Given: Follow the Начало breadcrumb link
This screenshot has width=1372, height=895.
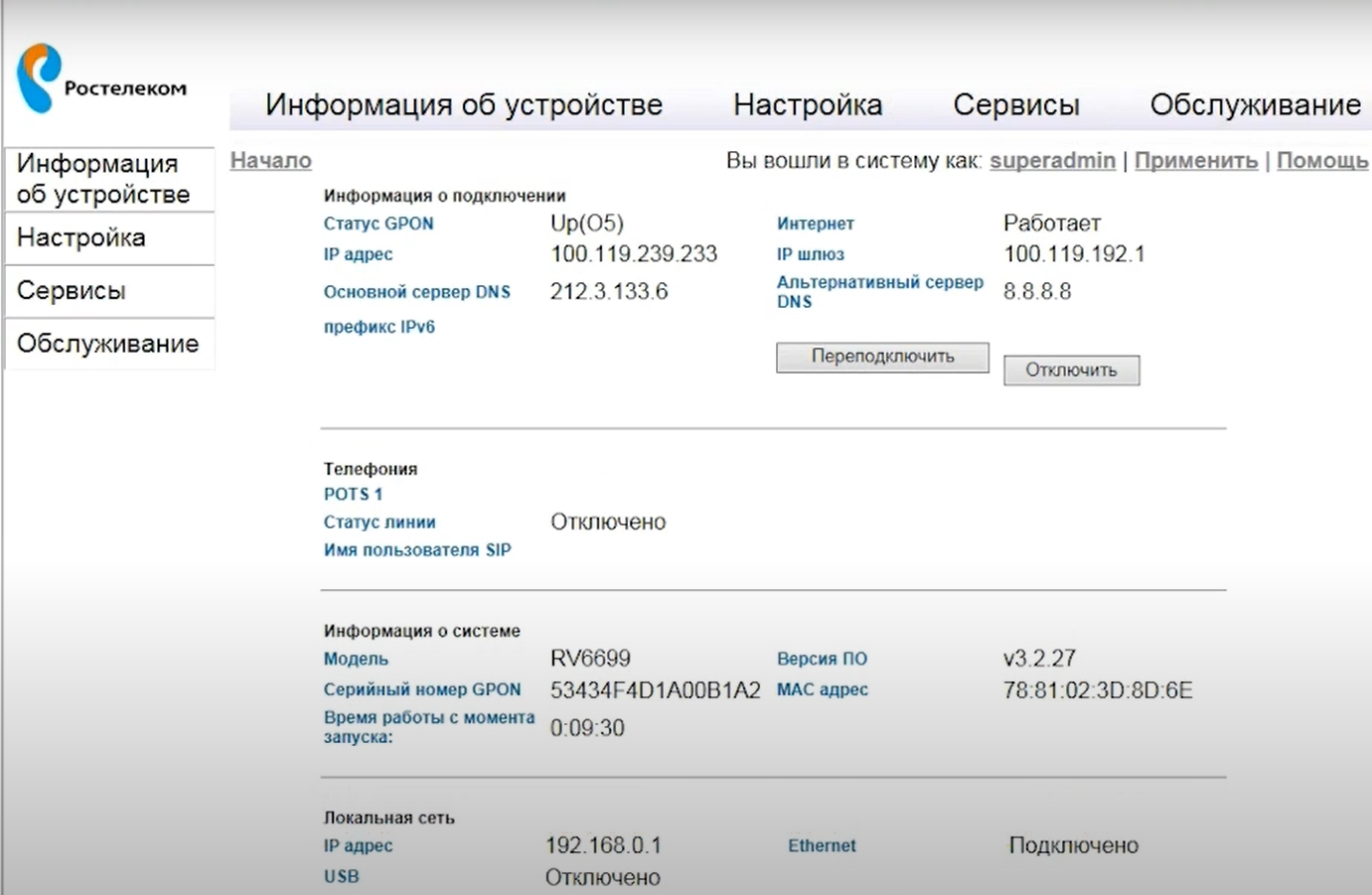Looking at the screenshot, I should point(270,160).
